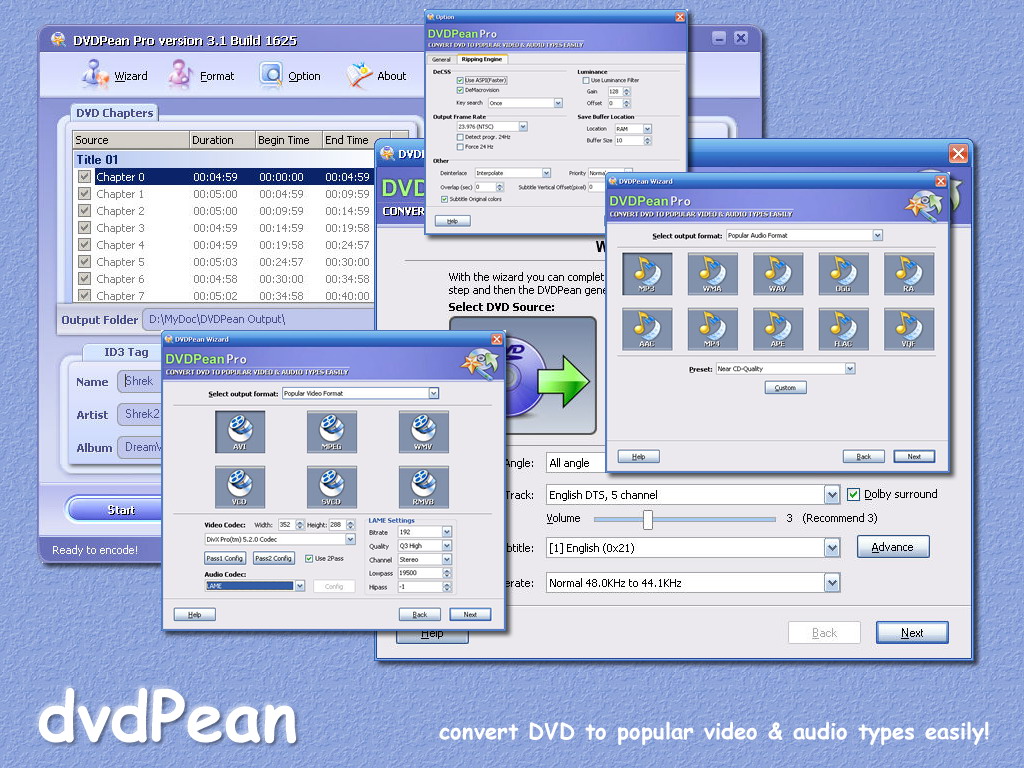1024x768 pixels.
Task: Open the [1] English (0x21) subtitle dropdown
Action: [x=831, y=548]
